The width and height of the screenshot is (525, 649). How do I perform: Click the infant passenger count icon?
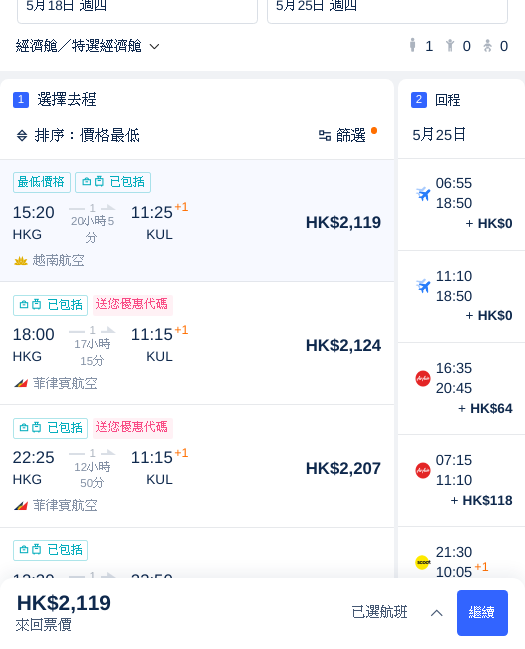[x=487, y=46]
